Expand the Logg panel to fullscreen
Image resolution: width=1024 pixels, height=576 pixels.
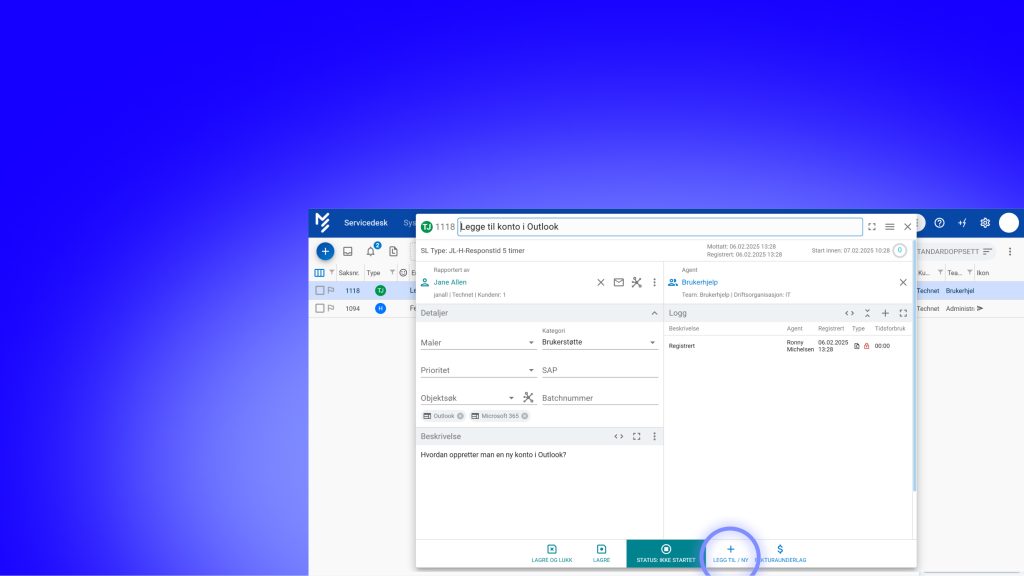[x=903, y=313]
